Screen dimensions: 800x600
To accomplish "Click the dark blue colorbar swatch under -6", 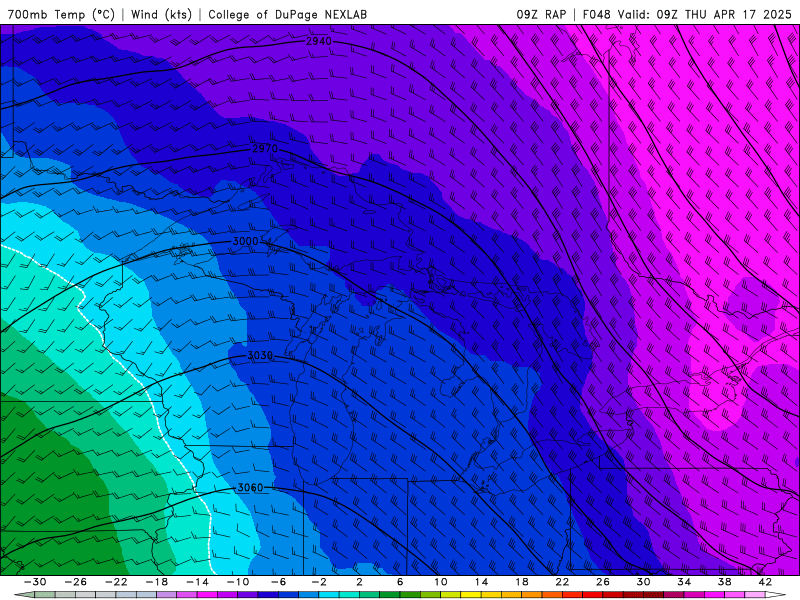I will [x=268, y=595].
